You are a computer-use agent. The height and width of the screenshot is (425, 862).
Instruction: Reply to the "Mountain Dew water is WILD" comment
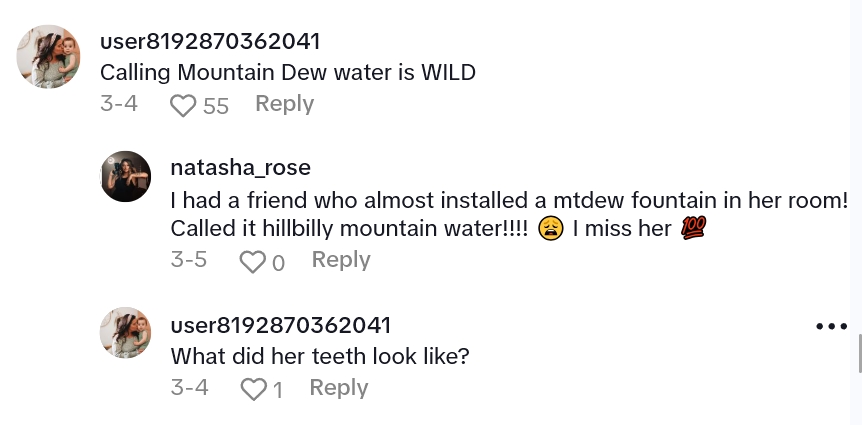pyautogui.click(x=284, y=104)
